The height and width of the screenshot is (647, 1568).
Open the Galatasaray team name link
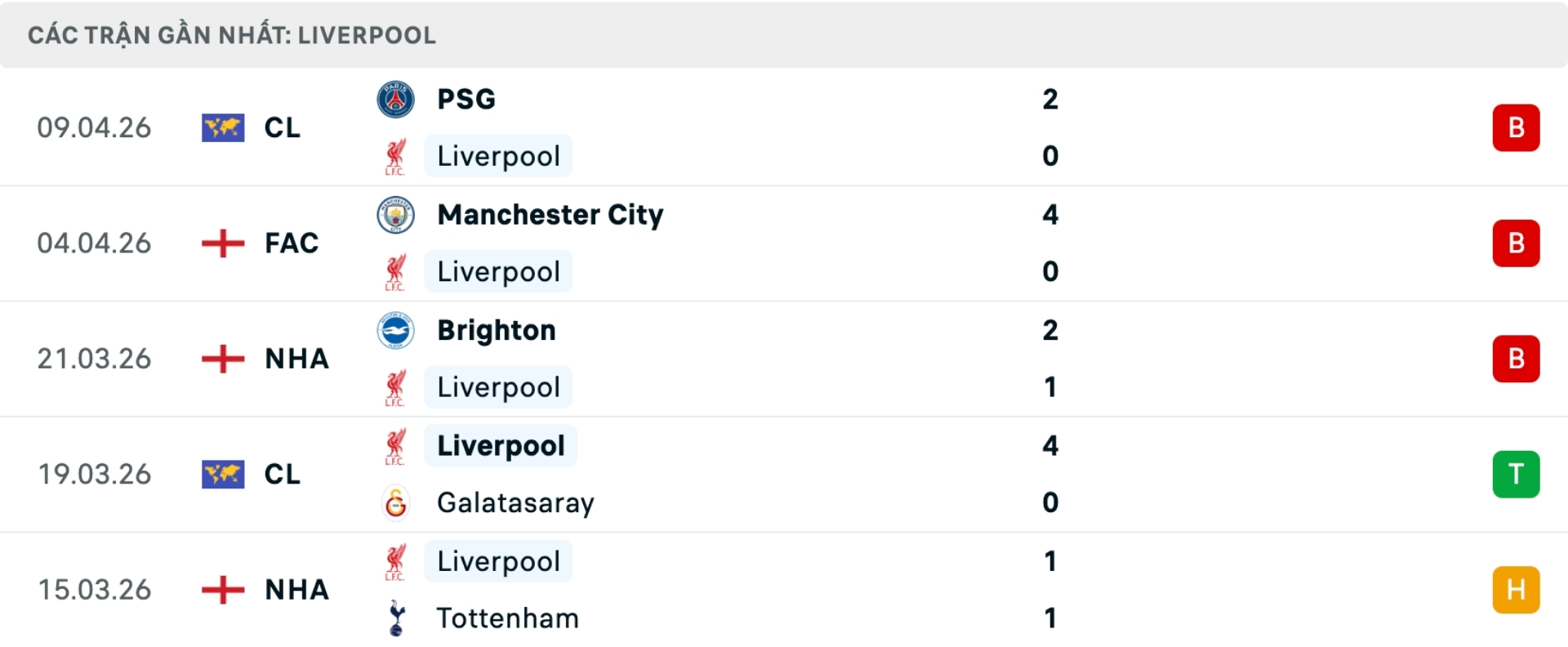point(515,502)
